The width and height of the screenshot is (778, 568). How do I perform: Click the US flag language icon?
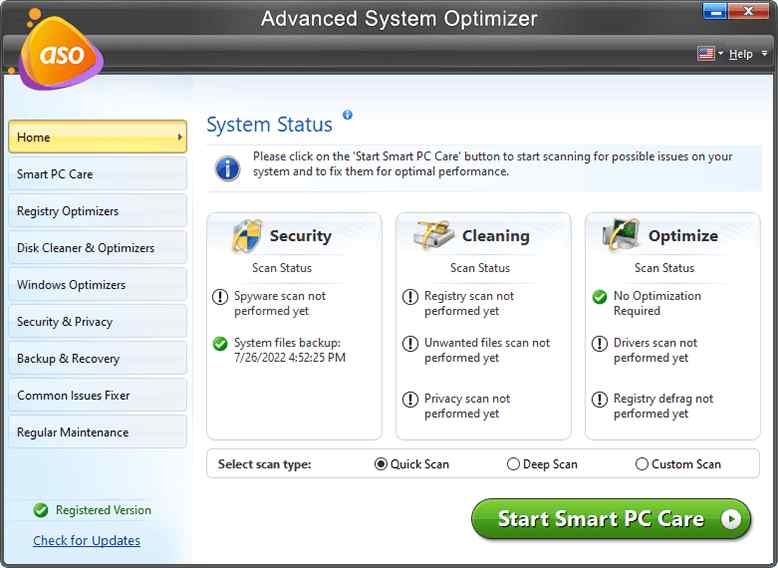click(706, 54)
